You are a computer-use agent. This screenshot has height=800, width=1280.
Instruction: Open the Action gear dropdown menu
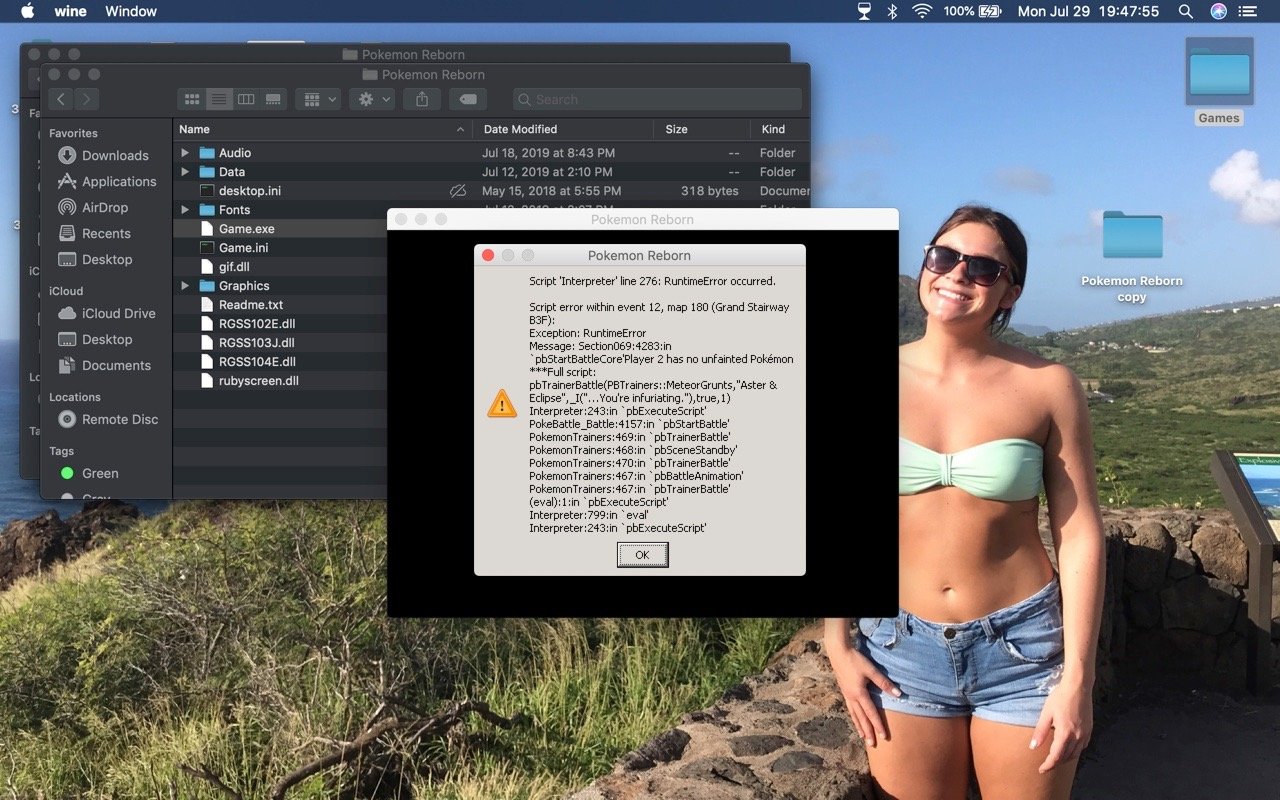click(372, 99)
